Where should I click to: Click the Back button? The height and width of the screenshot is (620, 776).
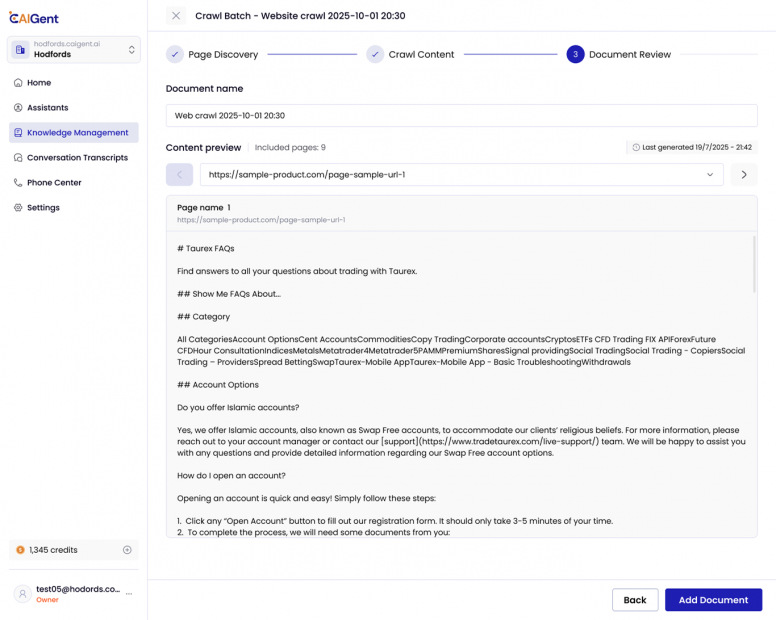pos(635,600)
